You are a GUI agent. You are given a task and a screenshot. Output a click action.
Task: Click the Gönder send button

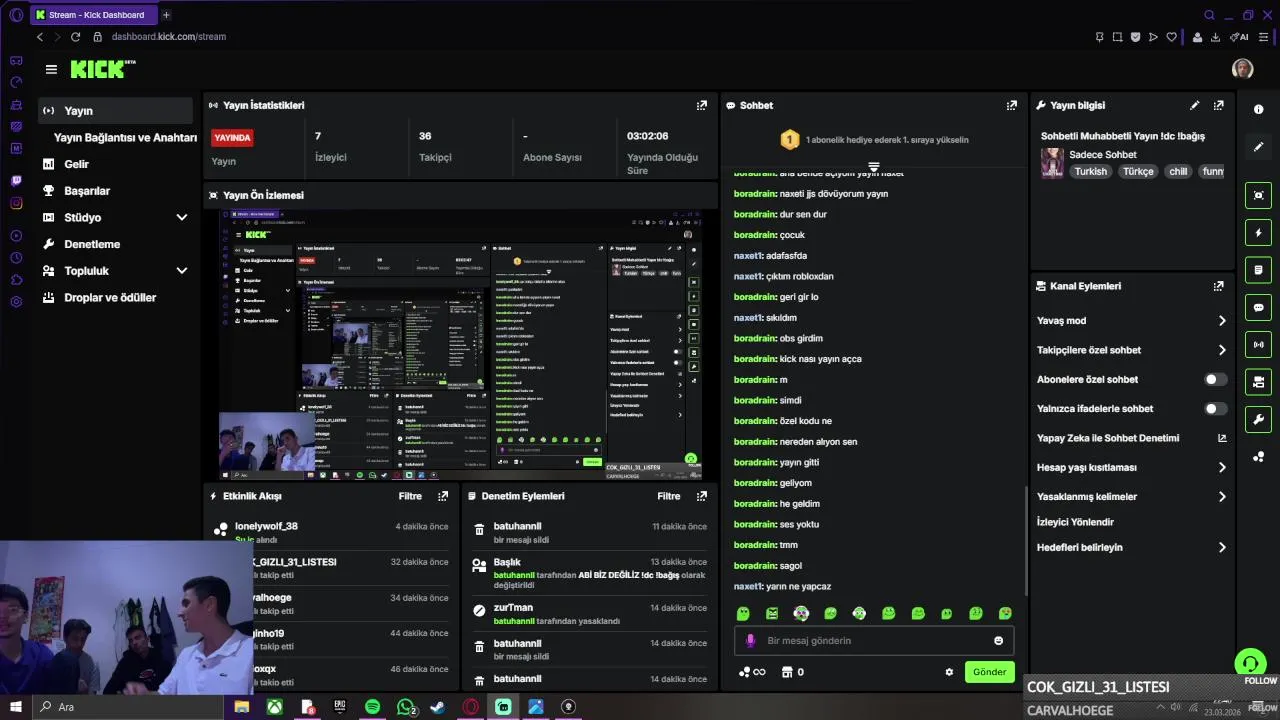point(989,672)
